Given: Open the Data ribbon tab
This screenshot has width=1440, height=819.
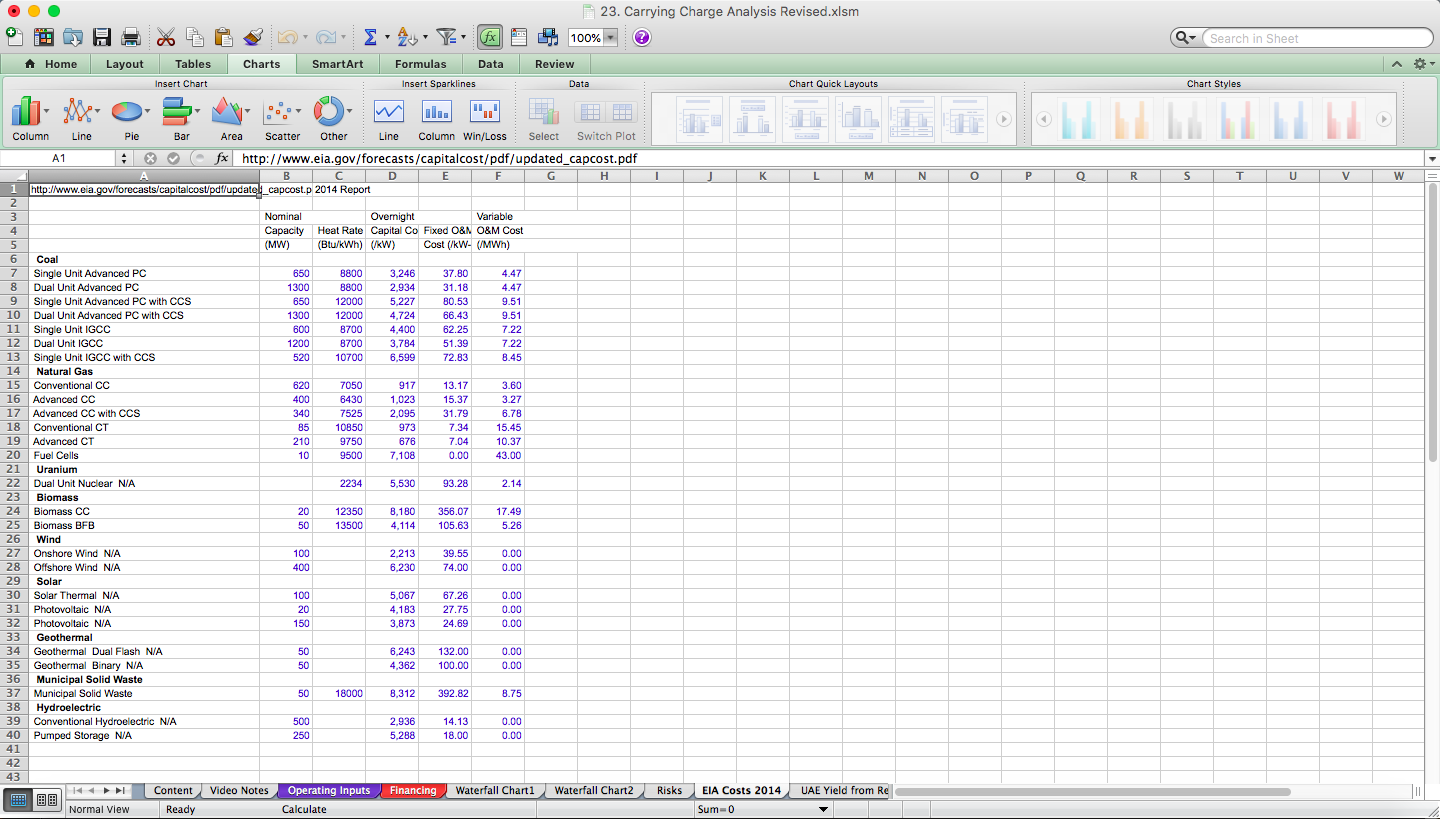Looking at the screenshot, I should (x=491, y=64).
